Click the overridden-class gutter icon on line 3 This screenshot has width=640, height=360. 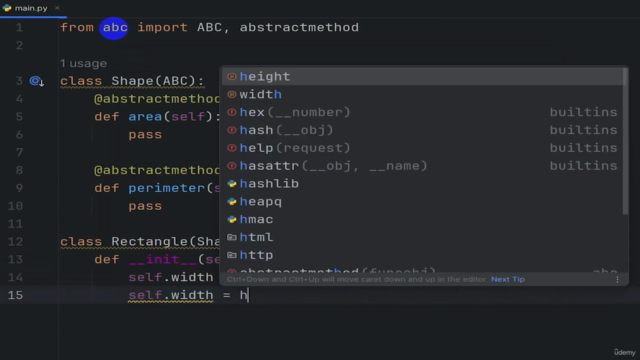coord(36,81)
